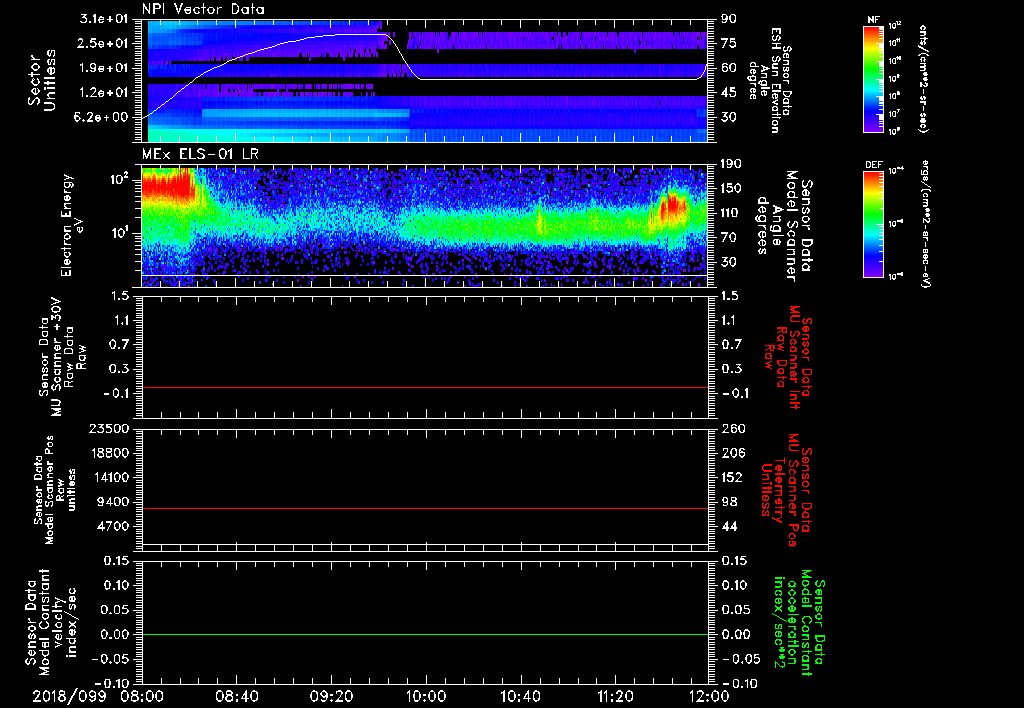
Task: Click the green trace in velocity panel
Action: [x=425, y=635]
